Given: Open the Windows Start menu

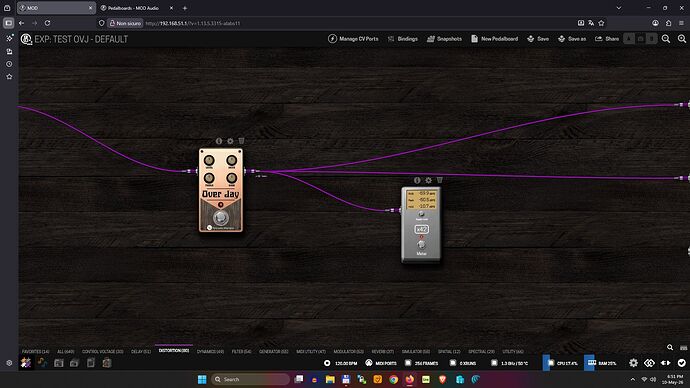Looking at the screenshot, I should pos(202,379).
